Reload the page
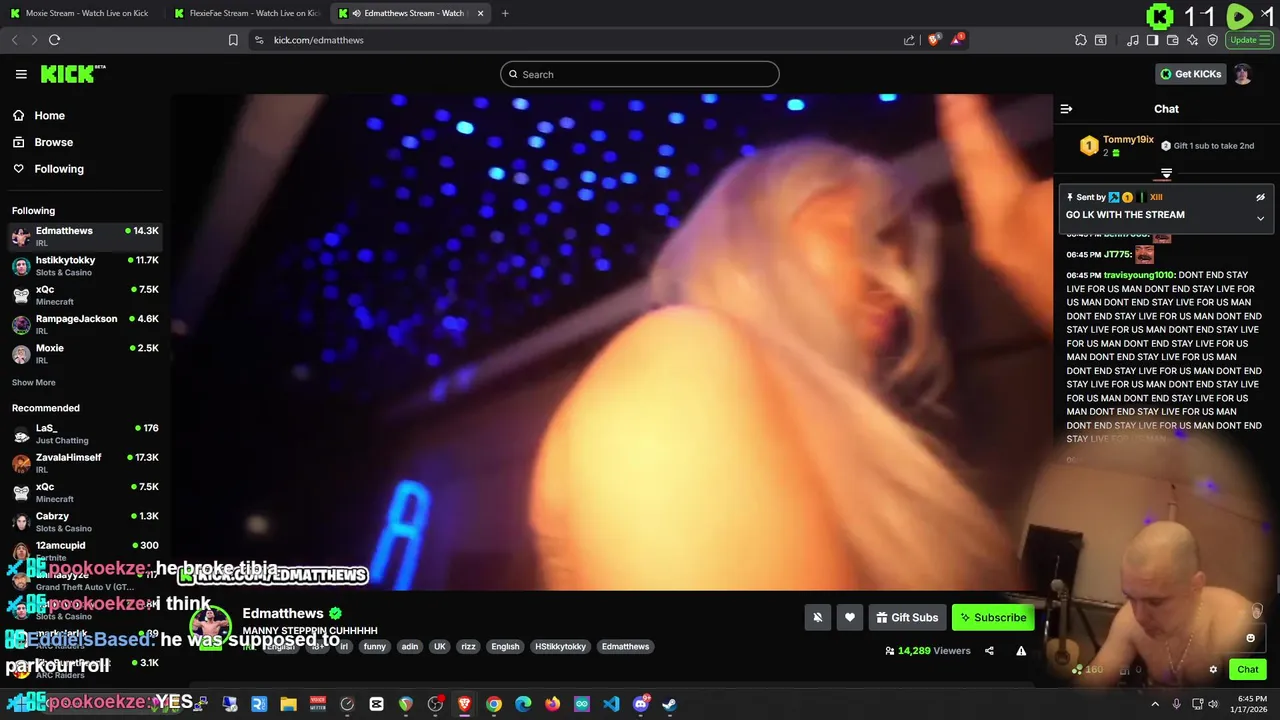 [x=54, y=40]
